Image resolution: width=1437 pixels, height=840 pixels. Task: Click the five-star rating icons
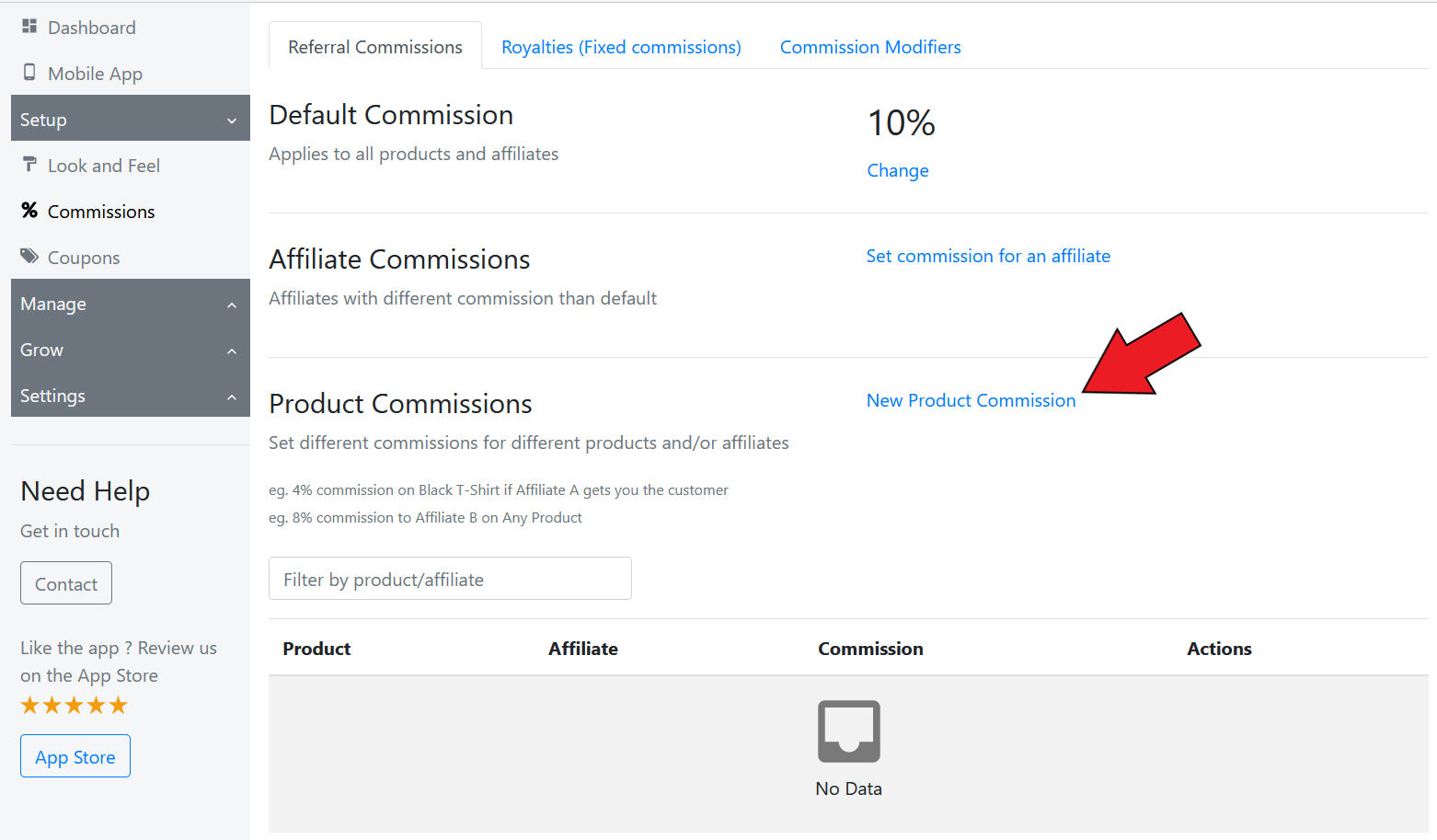[x=74, y=706]
